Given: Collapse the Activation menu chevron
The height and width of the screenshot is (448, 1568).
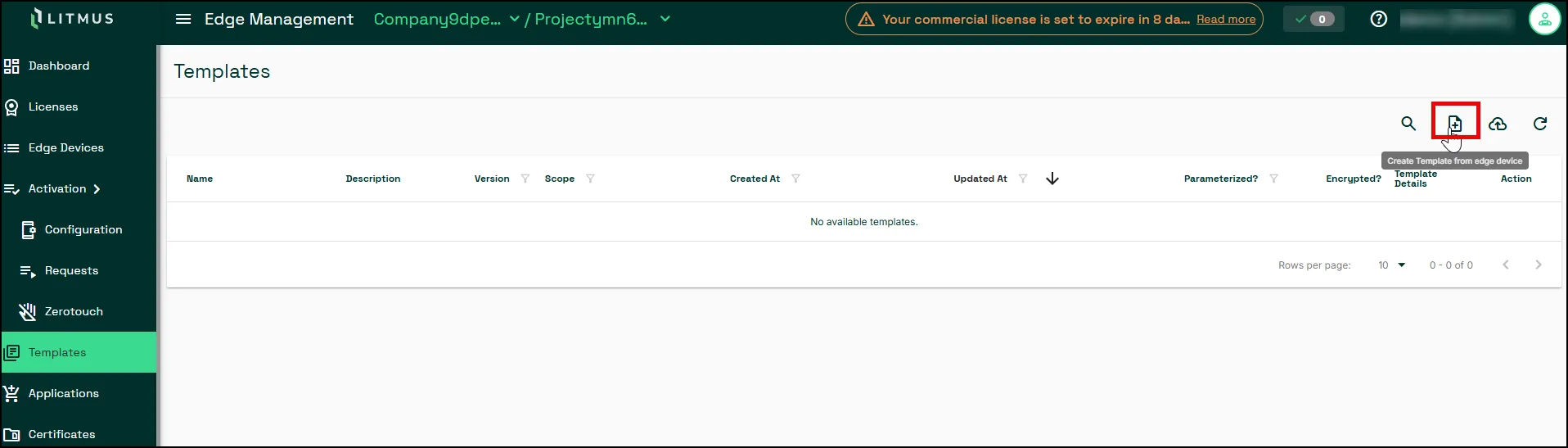Looking at the screenshot, I should click(97, 189).
